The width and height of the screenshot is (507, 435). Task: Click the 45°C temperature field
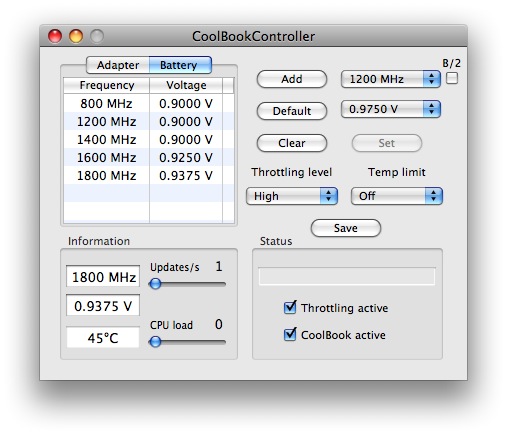click(x=103, y=338)
